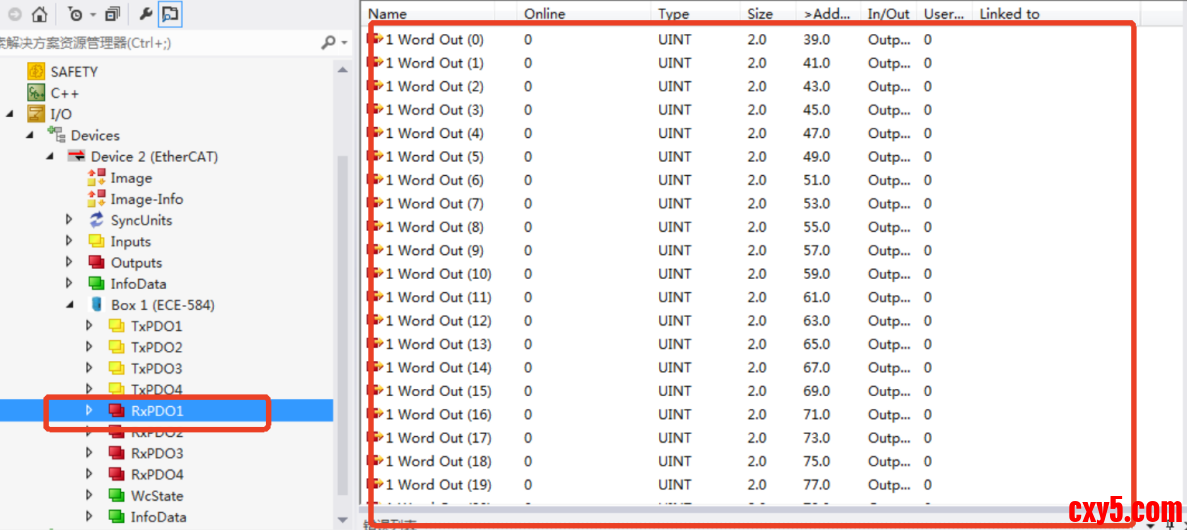1187x530 pixels.
Task: Select the C++ node icon
Action: point(36,93)
